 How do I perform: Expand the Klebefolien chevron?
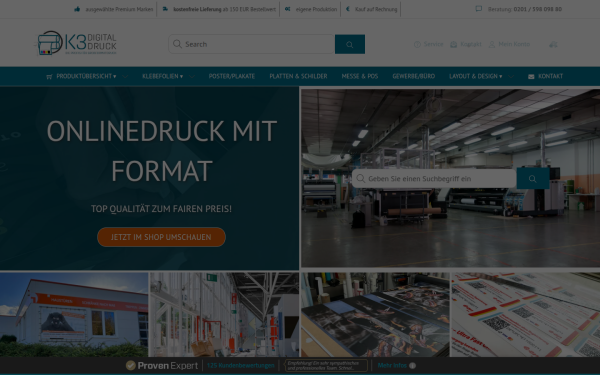click(192, 77)
